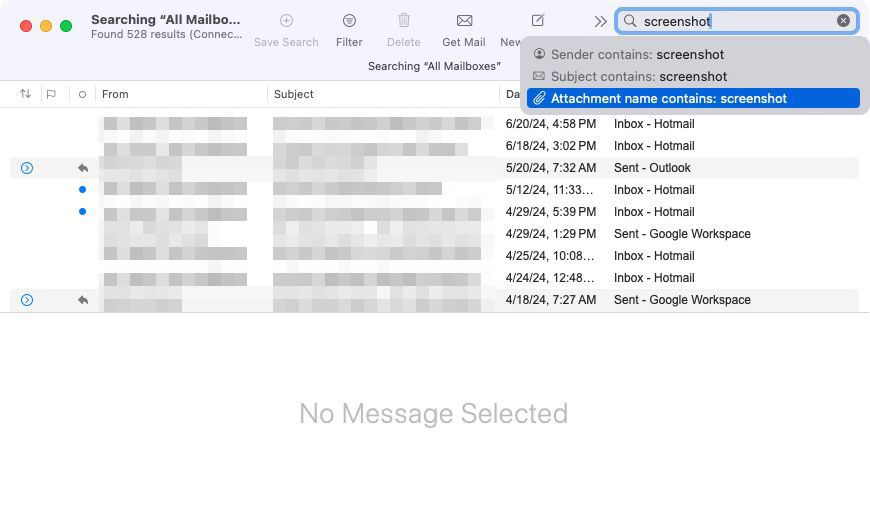This screenshot has width=870, height=515.
Task: Sort by the From column header
Action: click(x=115, y=94)
